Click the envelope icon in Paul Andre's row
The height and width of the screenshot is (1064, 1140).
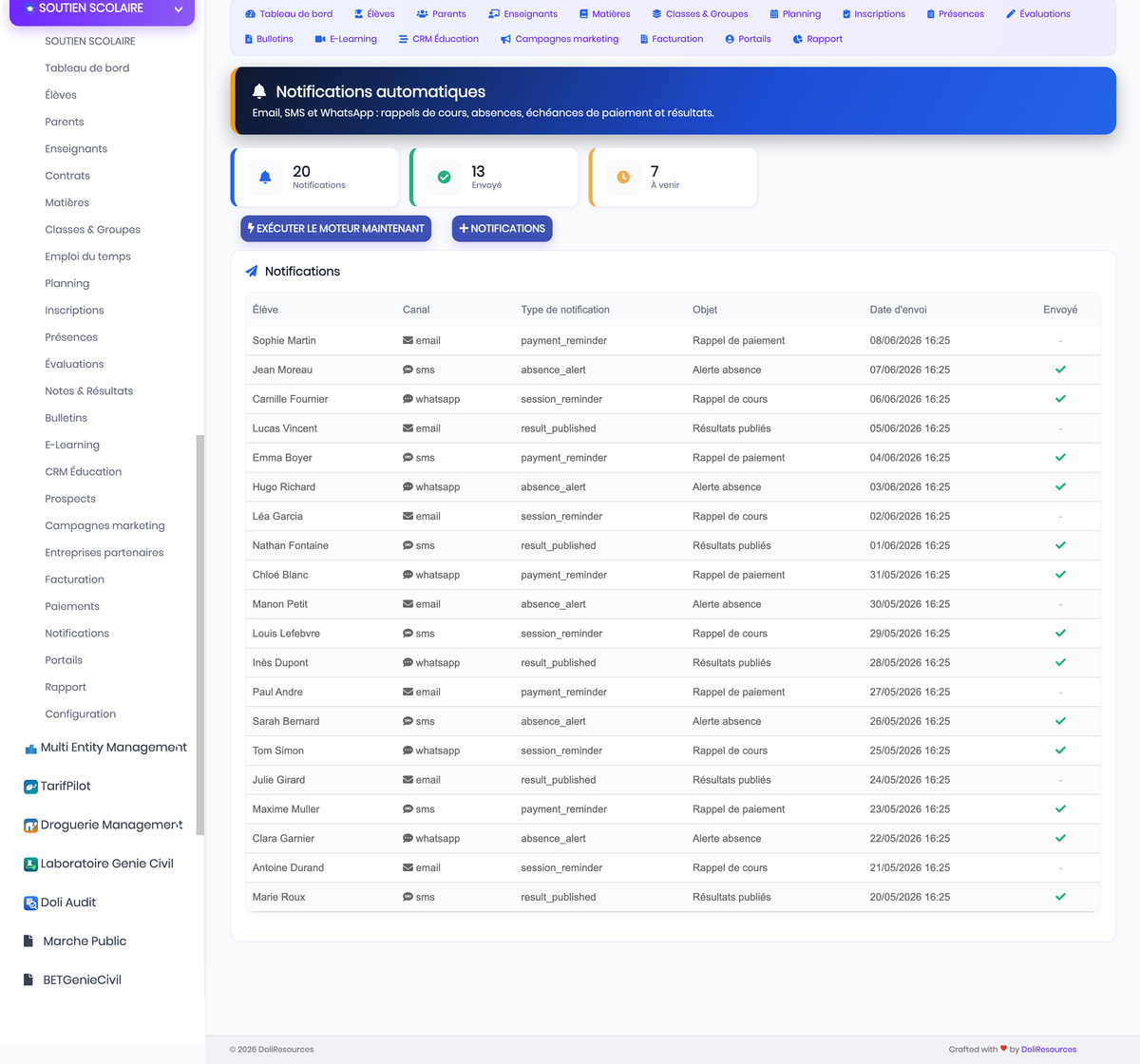point(408,692)
